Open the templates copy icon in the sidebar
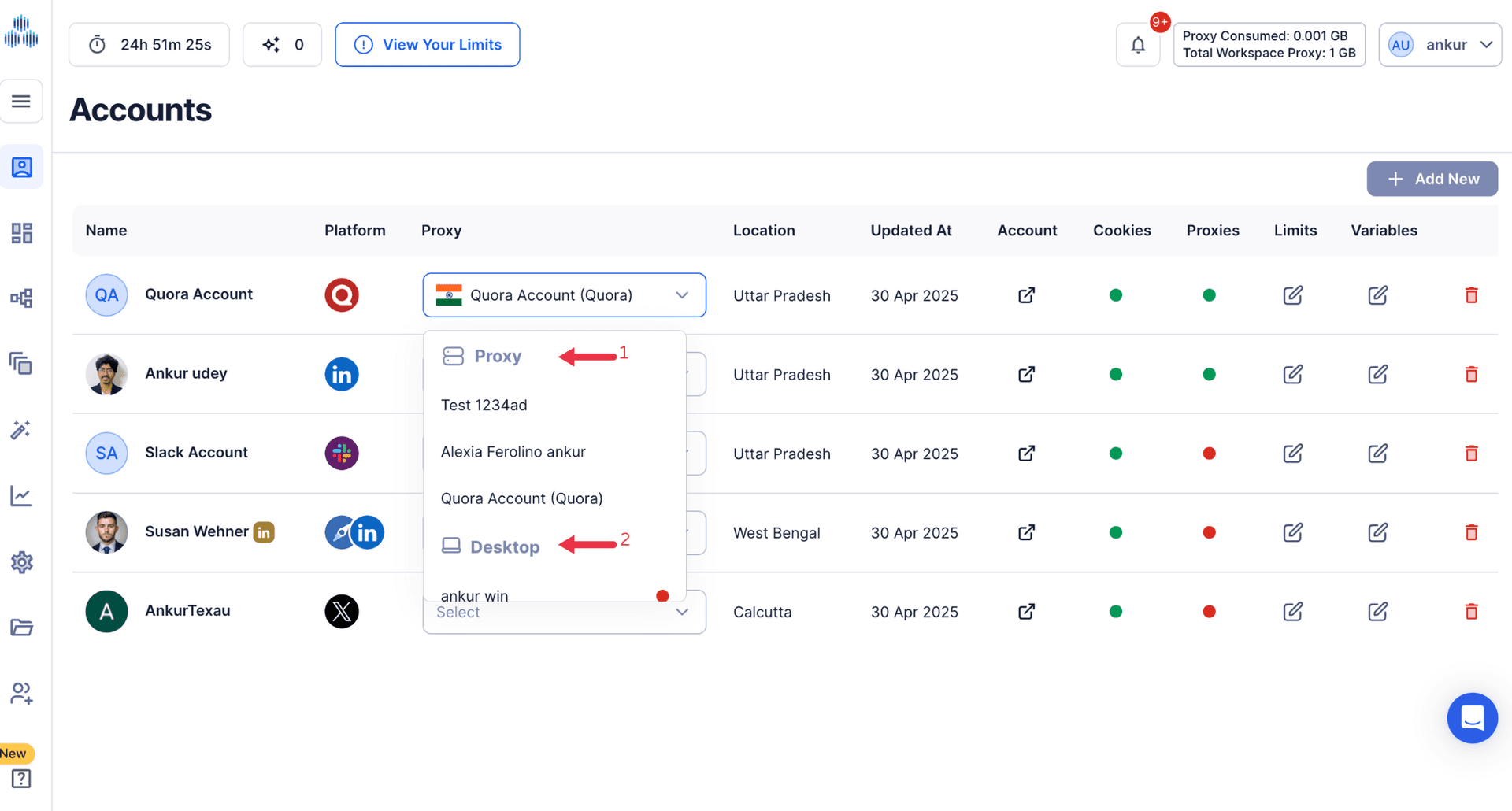The height and width of the screenshot is (811, 1512). tap(21, 364)
